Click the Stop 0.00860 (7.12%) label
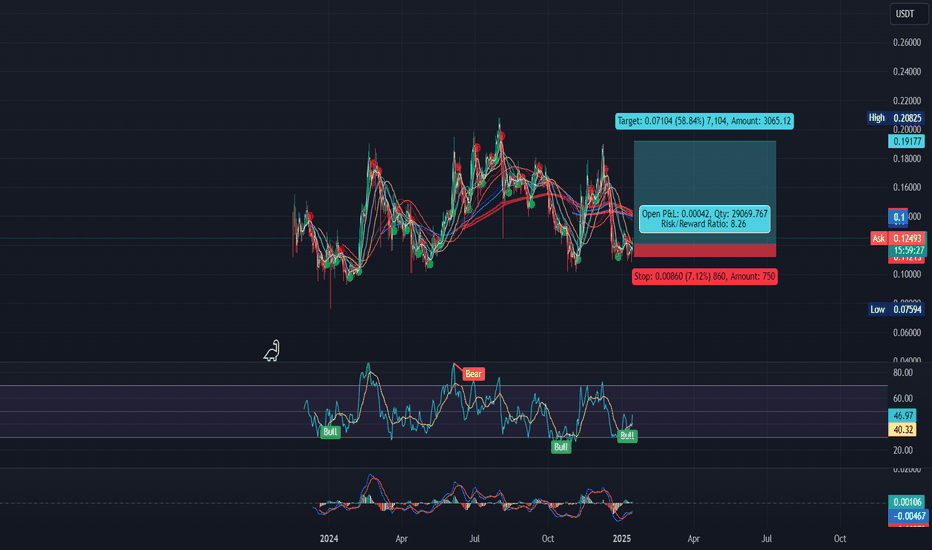Image resolution: width=932 pixels, height=550 pixels. coord(704,276)
